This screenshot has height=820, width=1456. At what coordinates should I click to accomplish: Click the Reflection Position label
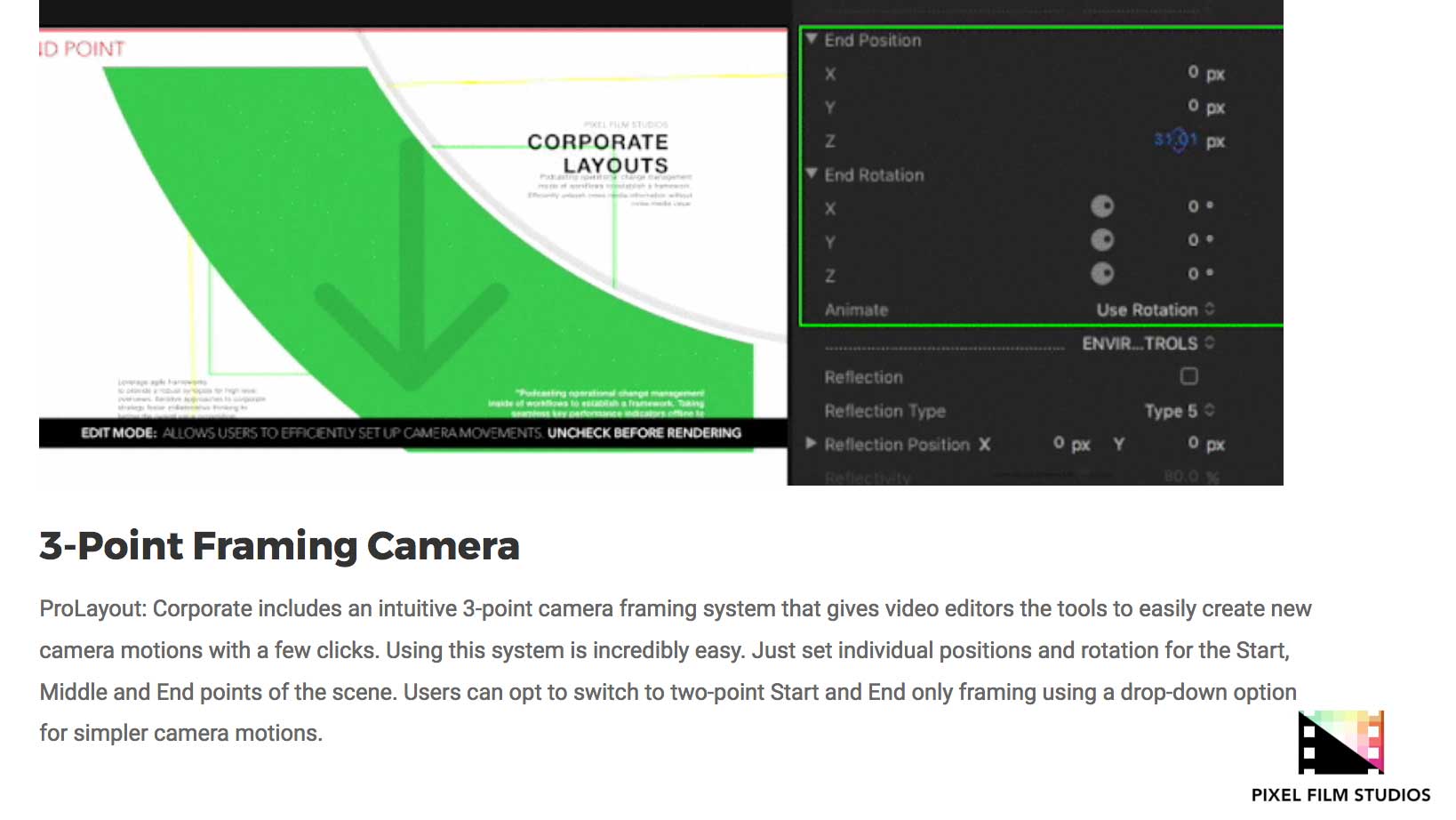[x=897, y=445]
